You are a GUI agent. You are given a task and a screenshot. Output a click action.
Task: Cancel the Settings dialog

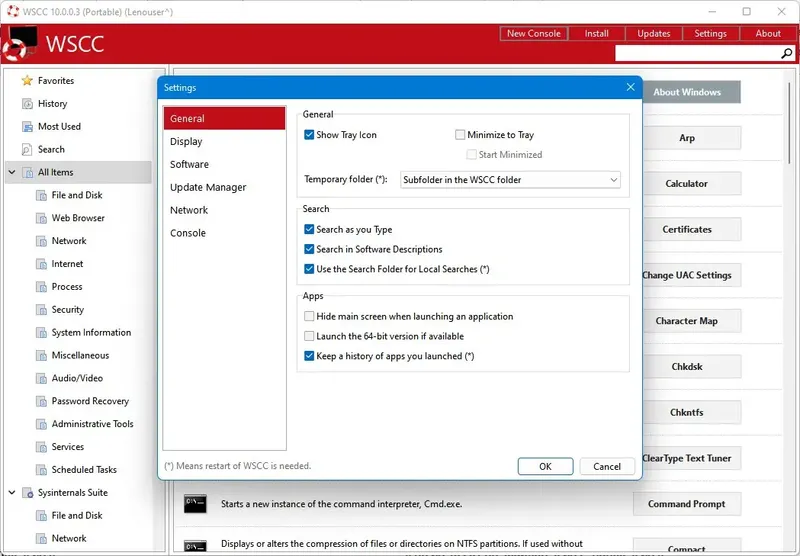607,466
